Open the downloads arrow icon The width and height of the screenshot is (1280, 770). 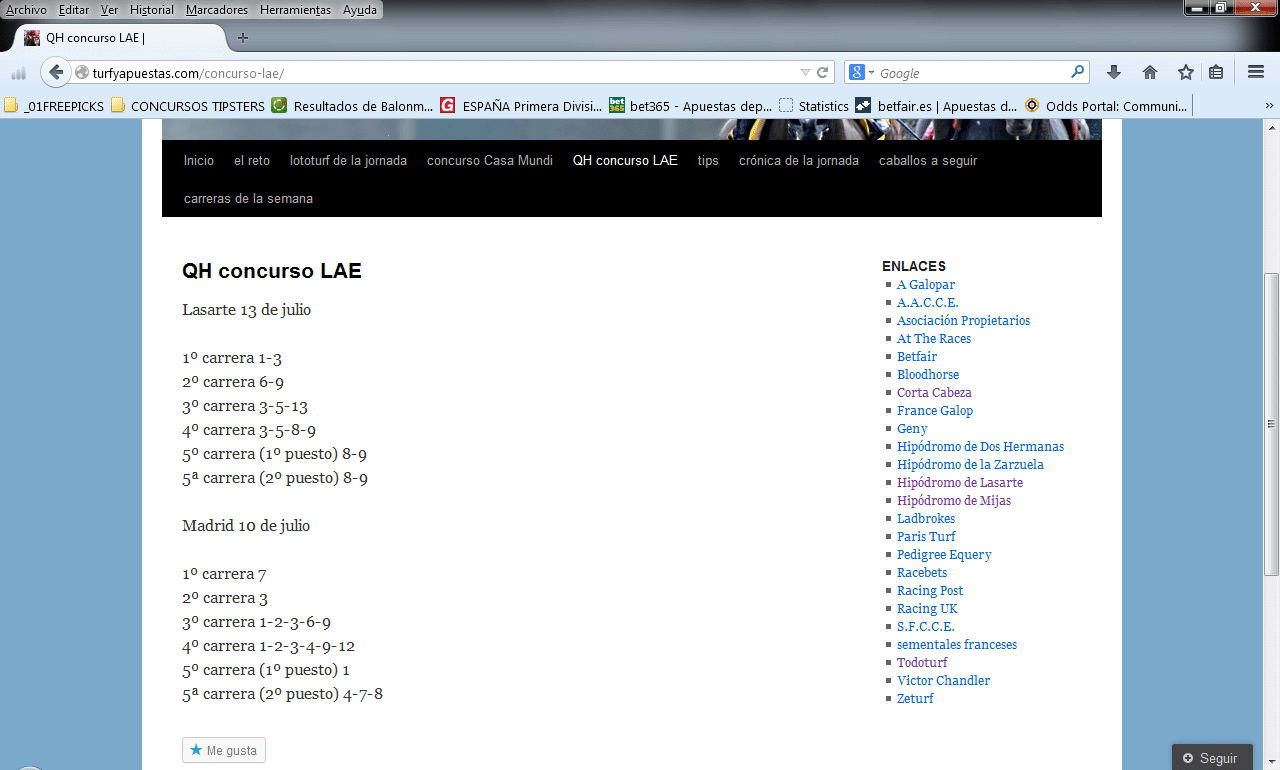[x=1114, y=72]
